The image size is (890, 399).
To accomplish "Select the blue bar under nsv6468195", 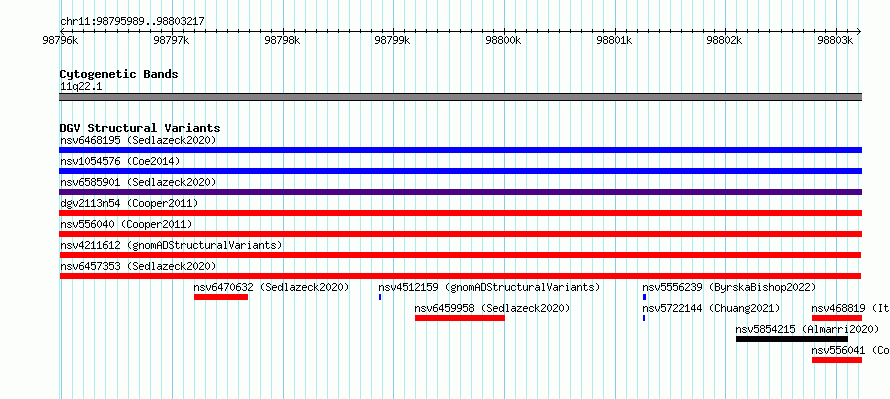I will click(x=460, y=150).
